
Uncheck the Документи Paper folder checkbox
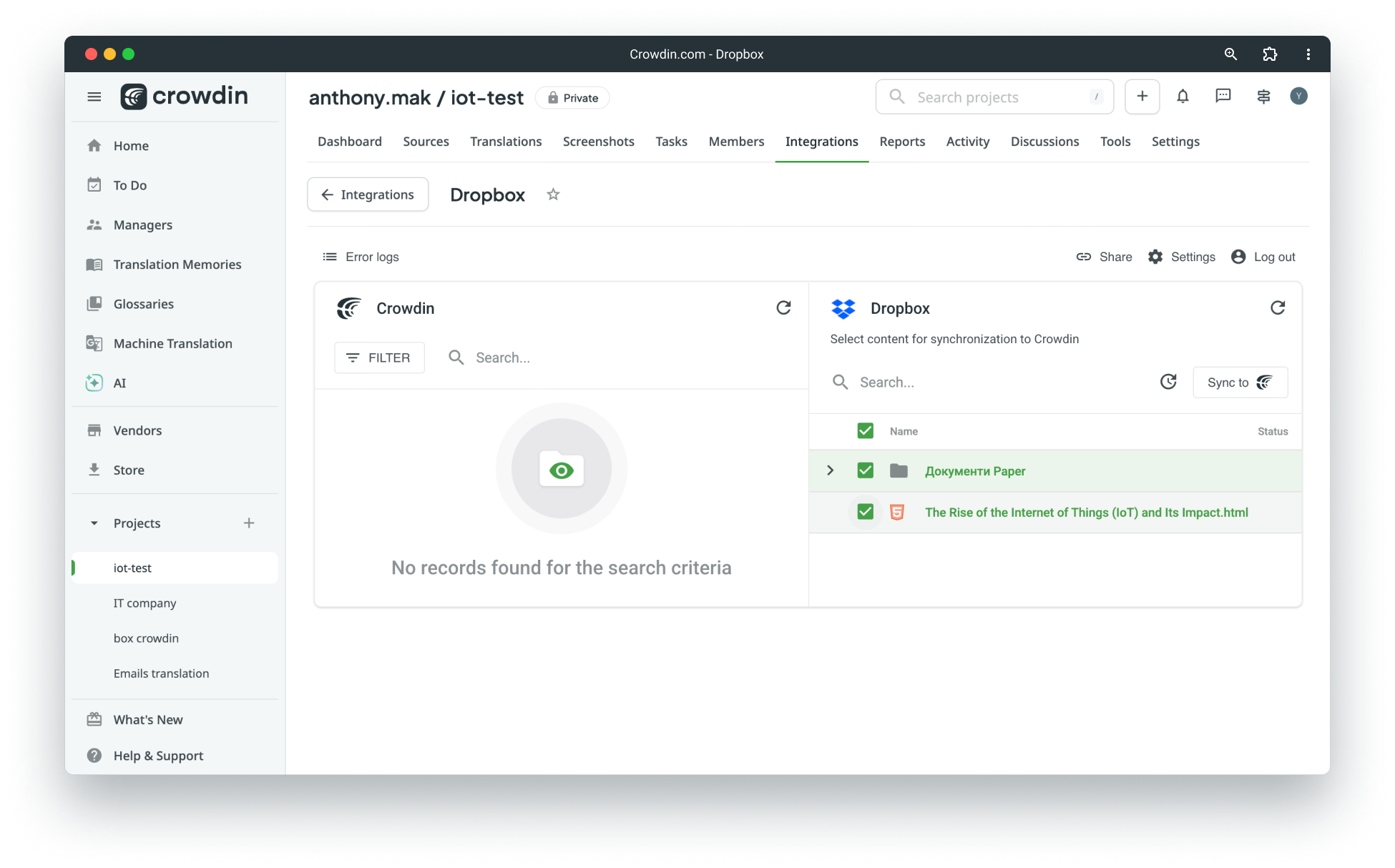[x=865, y=470]
